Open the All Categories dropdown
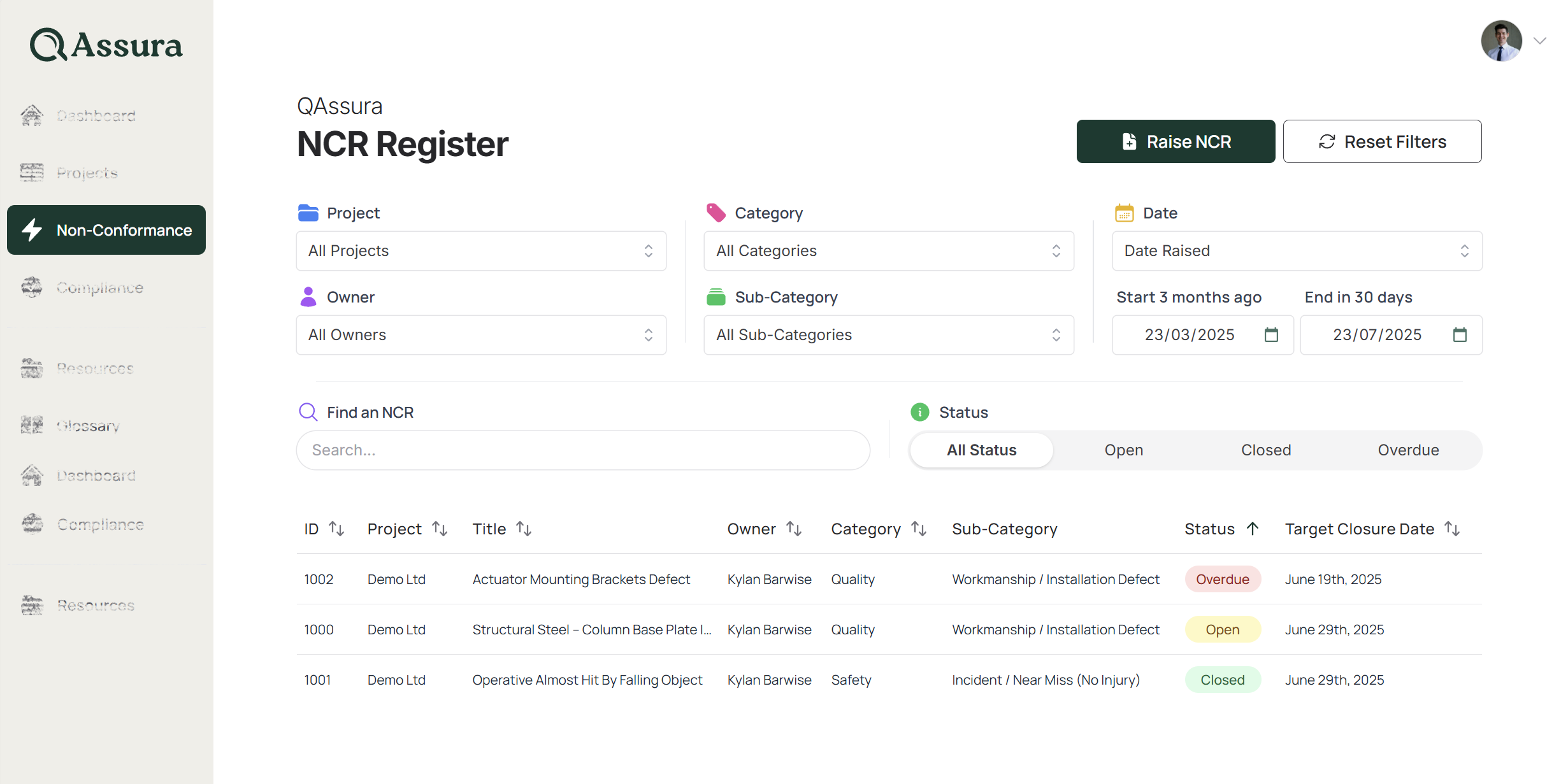 tap(889, 251)
